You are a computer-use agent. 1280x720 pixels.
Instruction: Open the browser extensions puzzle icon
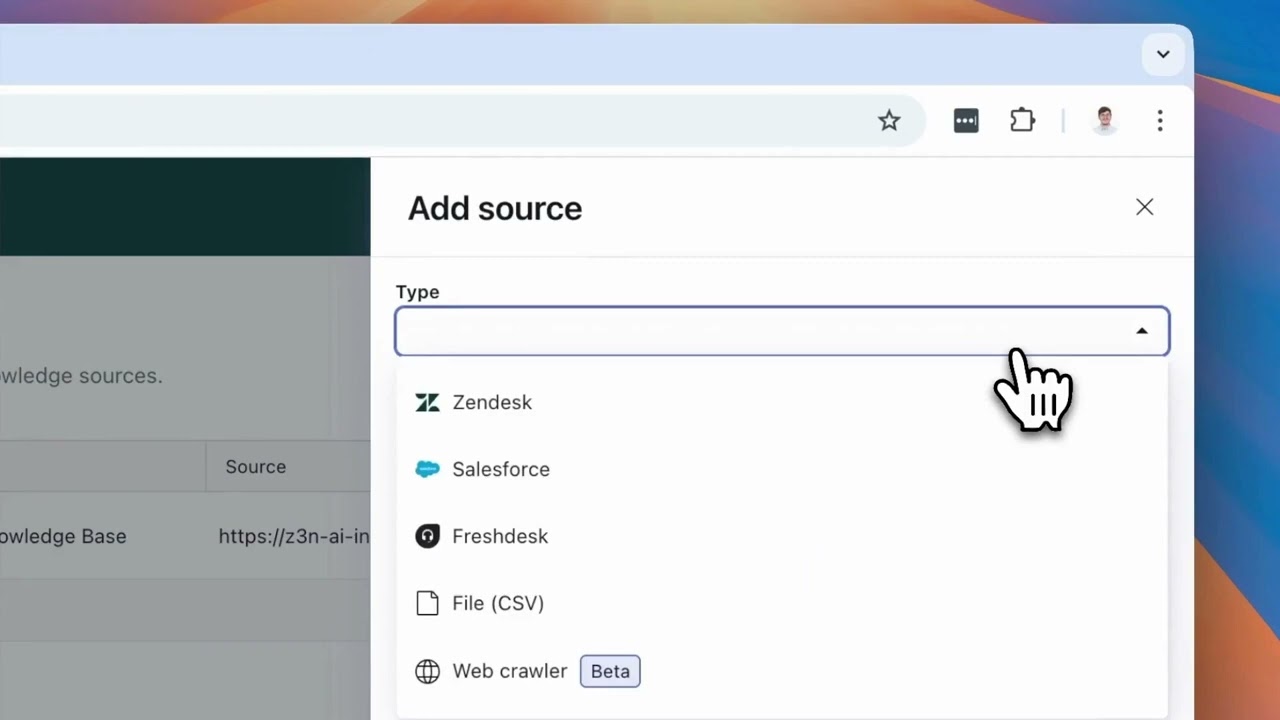coord(1022,121)
